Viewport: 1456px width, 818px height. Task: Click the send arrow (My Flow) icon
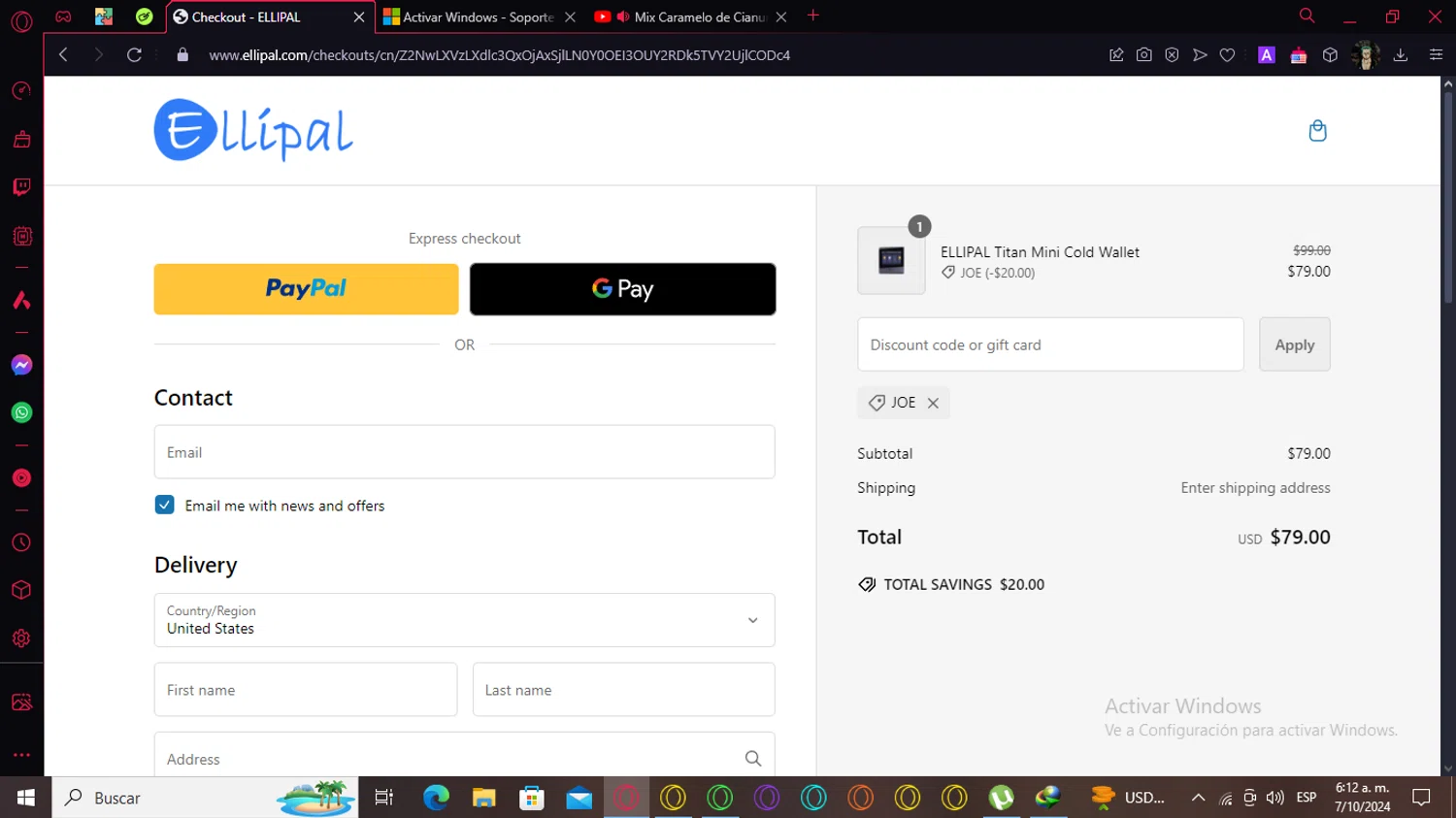point(1200,55)
